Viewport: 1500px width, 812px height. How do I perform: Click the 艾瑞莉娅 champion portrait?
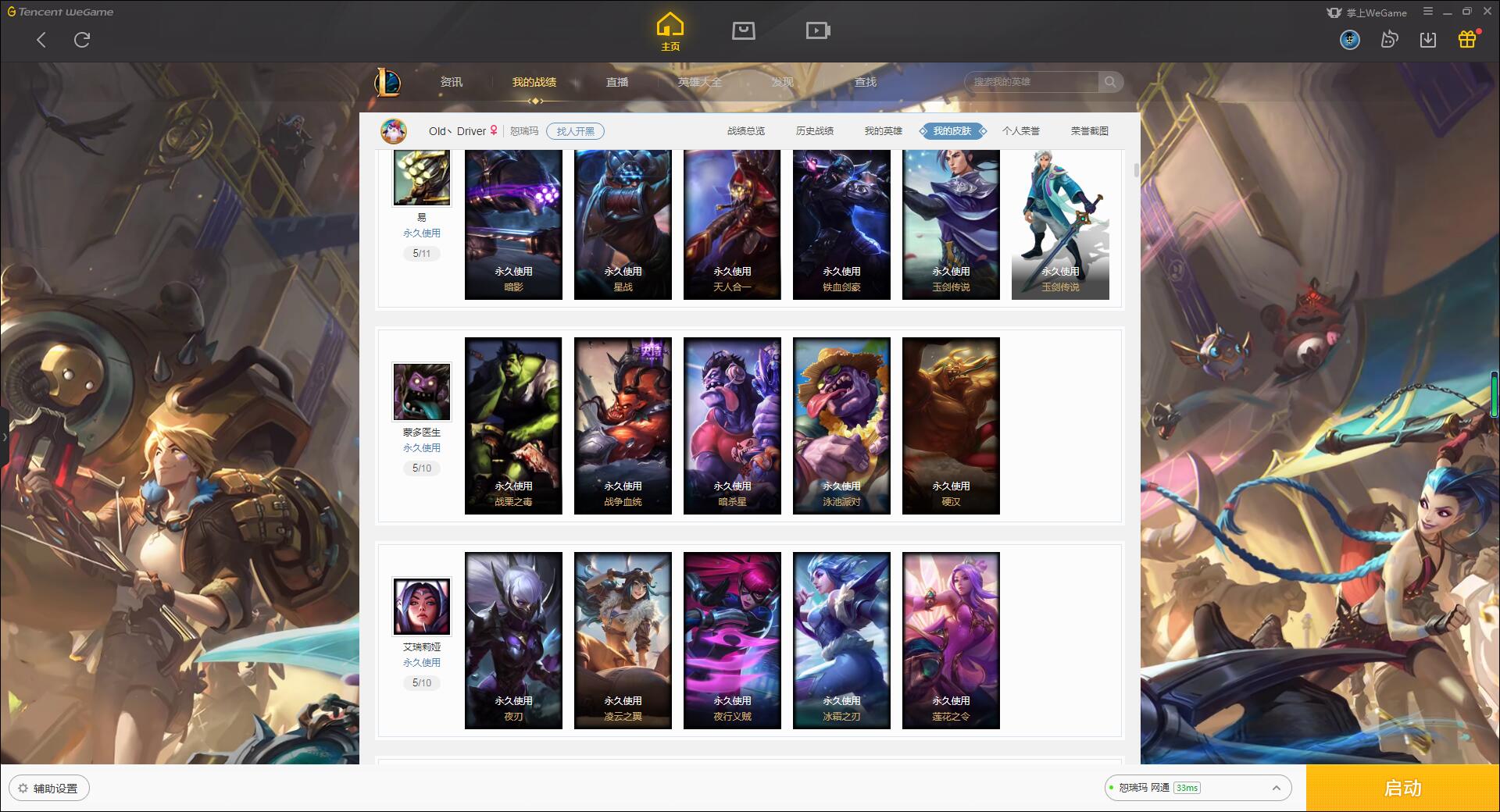click(x=422, y=607)
